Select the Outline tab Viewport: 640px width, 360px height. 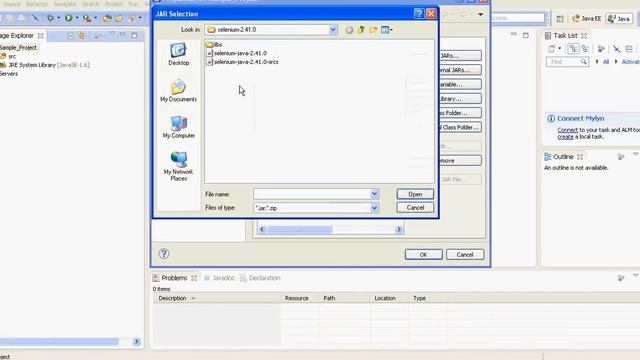click(x=563, y=157)
